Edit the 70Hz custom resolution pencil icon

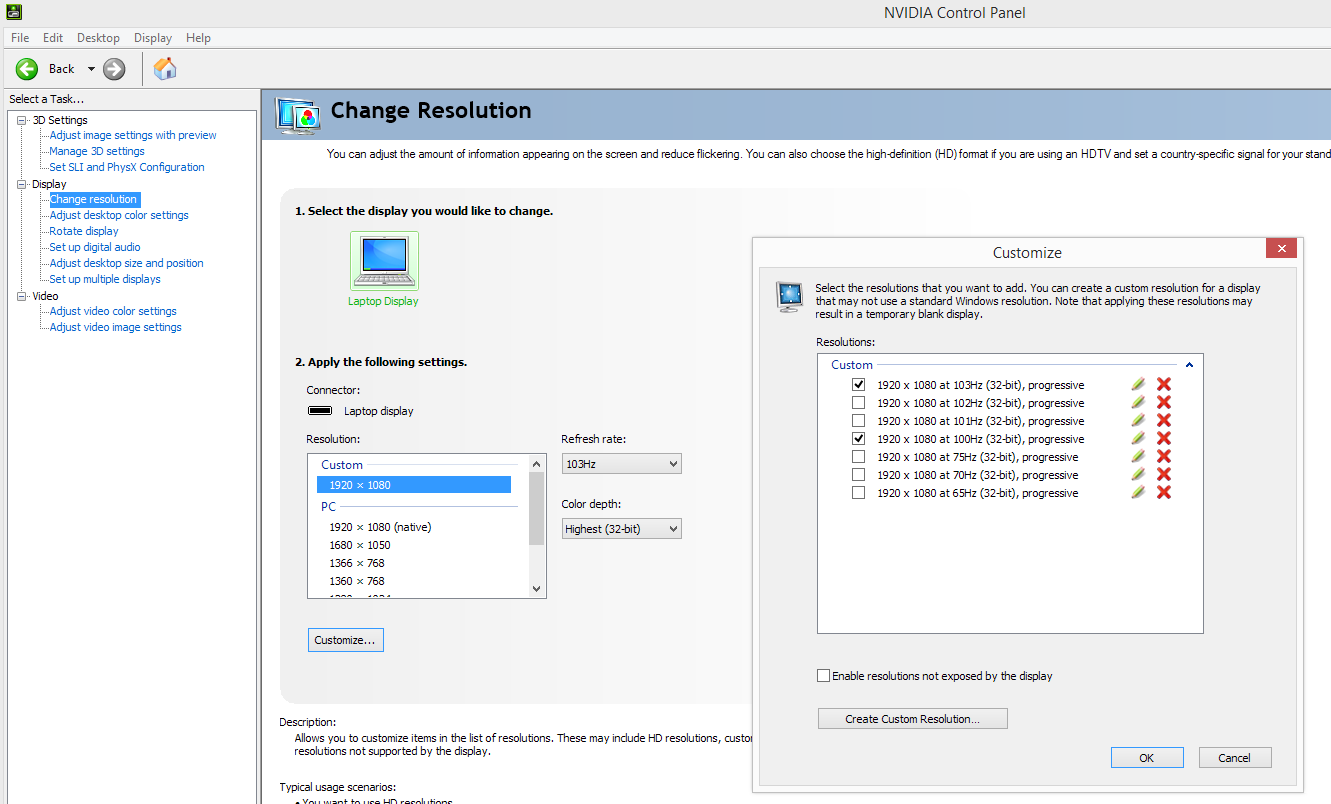1137,474
